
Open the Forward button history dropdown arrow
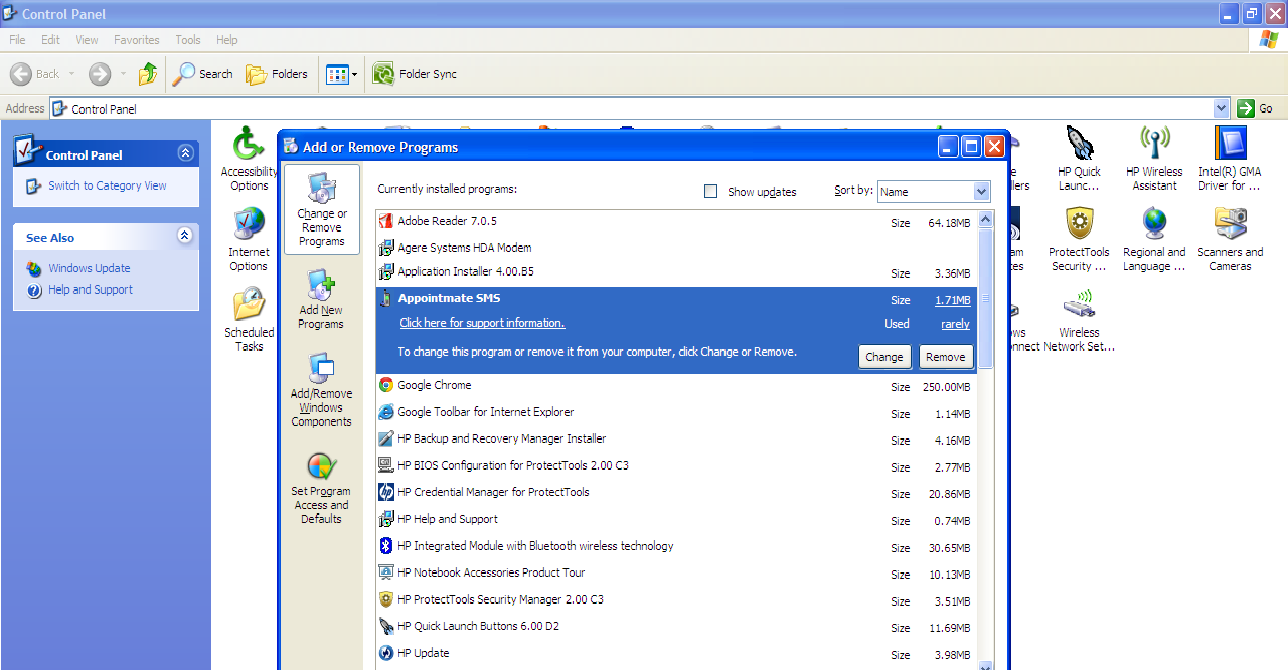tap(123, 74)
